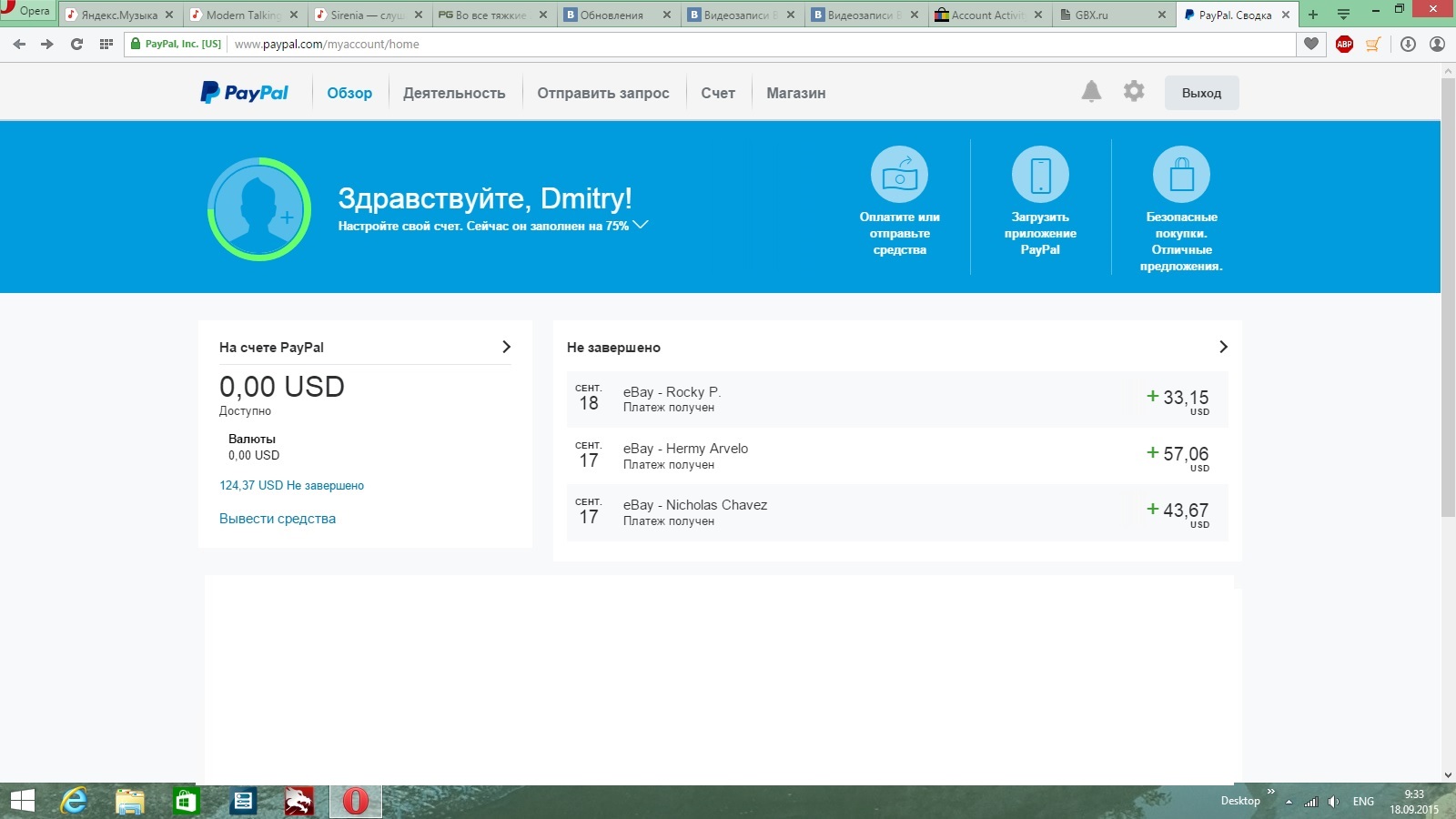Click the heart bookmark icon in address bar
1456x819 pixels.
(x=1311, y=44)
